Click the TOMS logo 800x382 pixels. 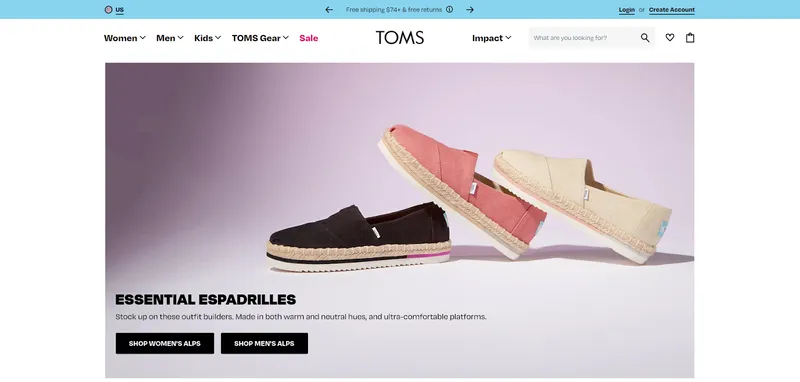[x=400, y=38]
